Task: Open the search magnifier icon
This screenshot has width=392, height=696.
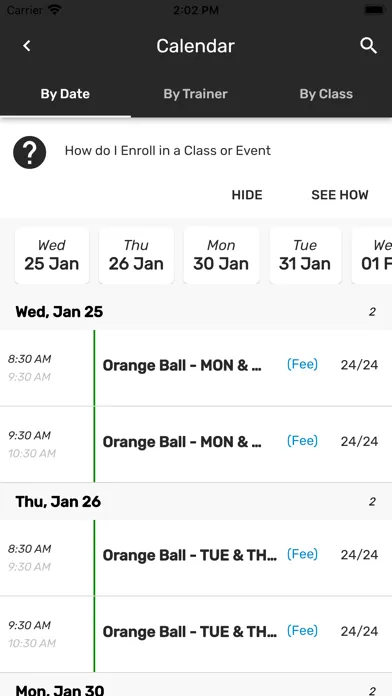Action: [368, 46]
